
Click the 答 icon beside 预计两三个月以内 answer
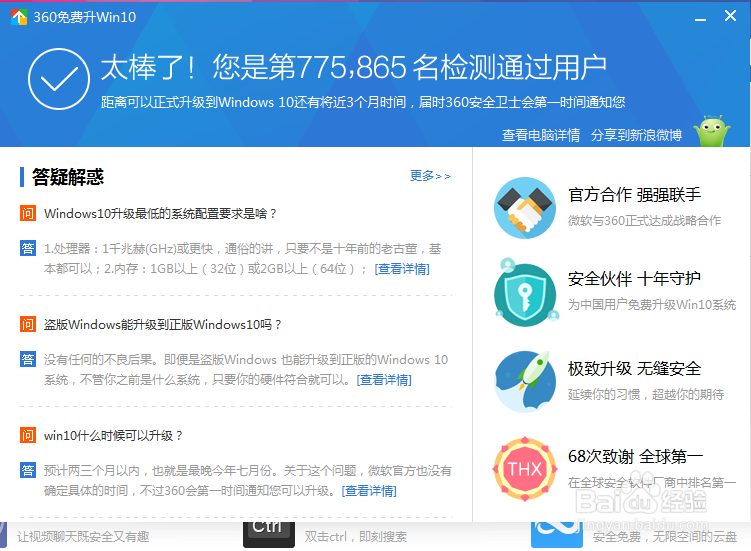[28, 470]
